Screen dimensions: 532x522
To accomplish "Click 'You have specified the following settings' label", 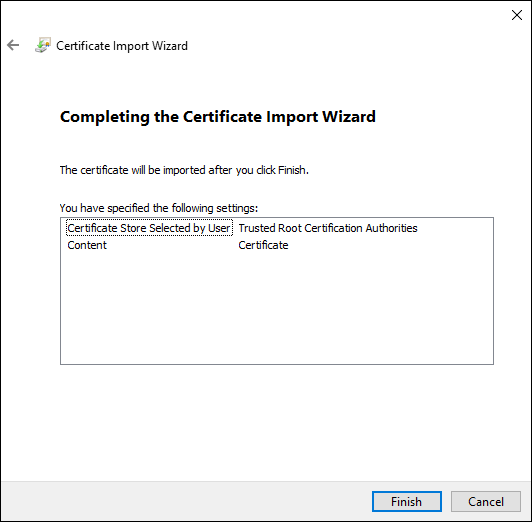I will pos(159,208).
